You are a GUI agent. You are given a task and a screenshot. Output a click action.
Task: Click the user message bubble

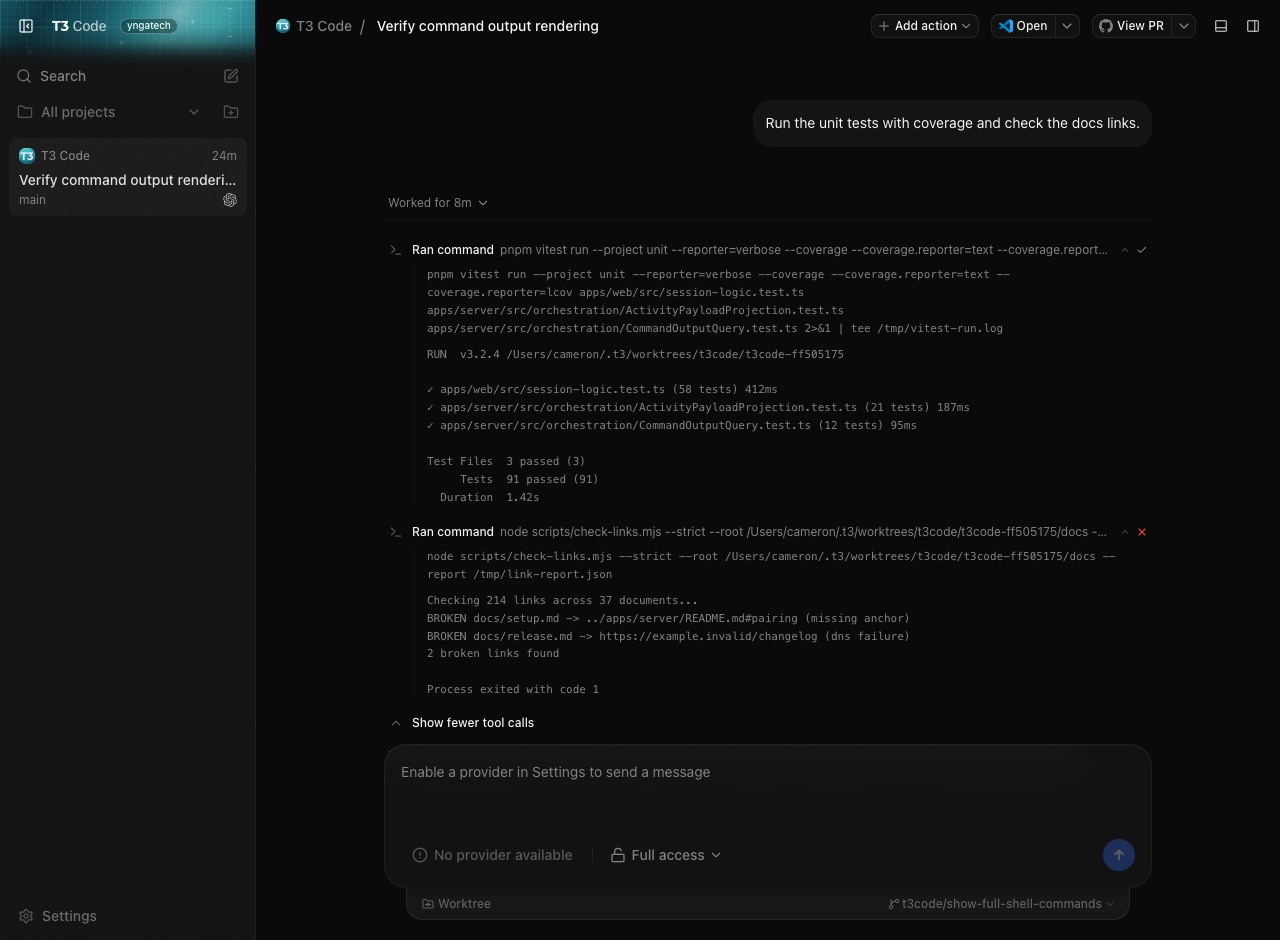pyautogui.click(x=952, y=123)
